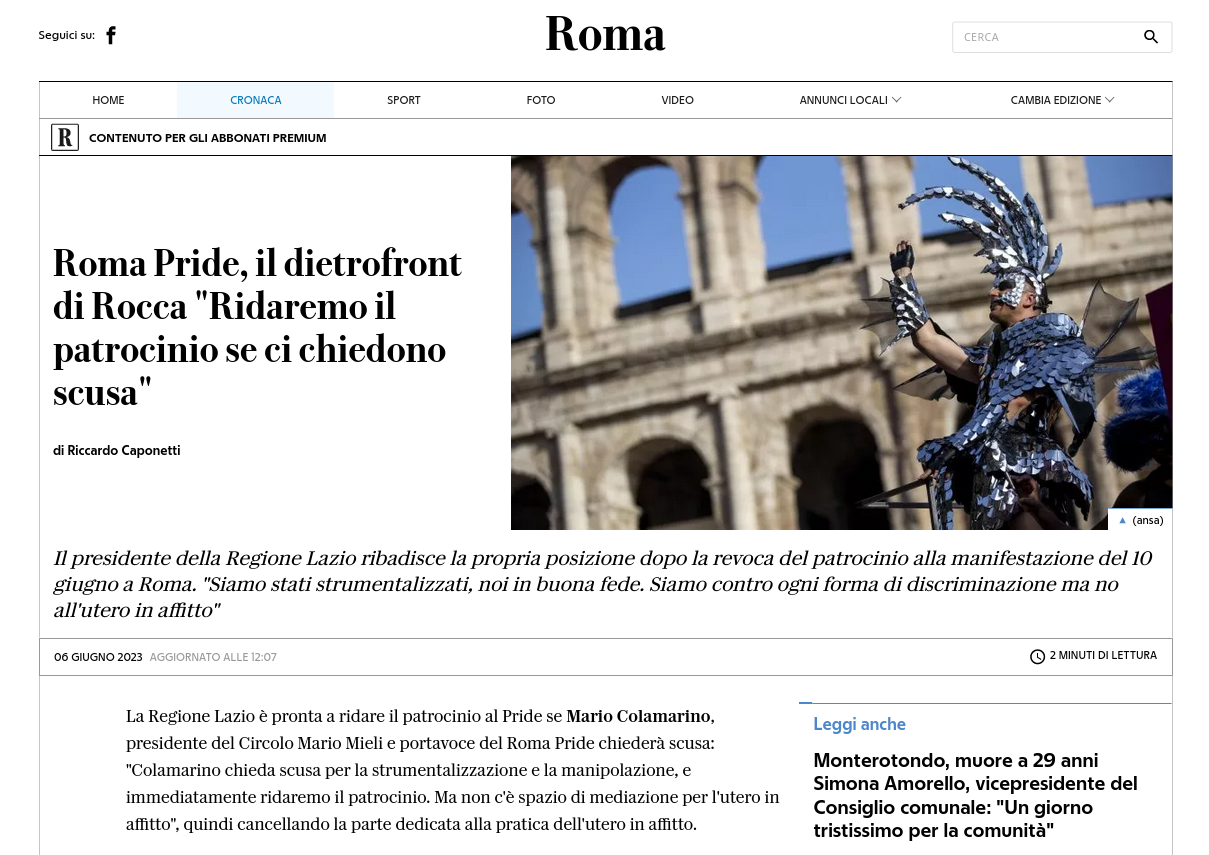
Task: Click the bold name Mario Colamarino
Action: (638, 716)
